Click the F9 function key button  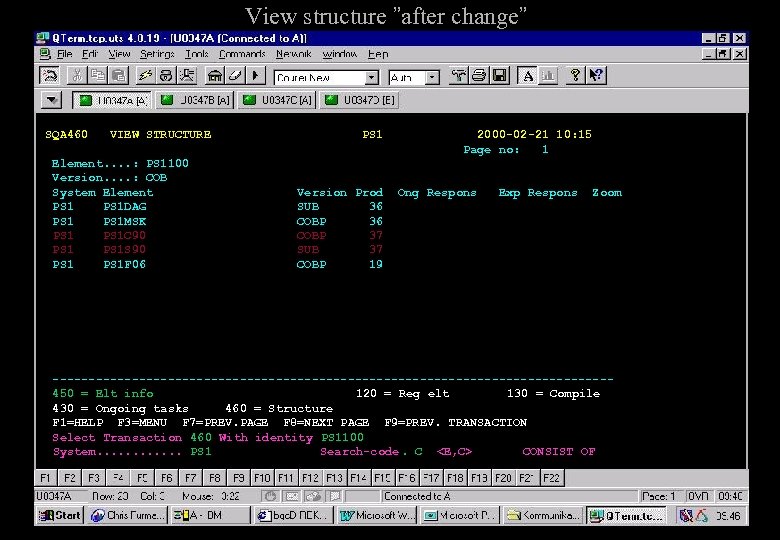[239, 478]
